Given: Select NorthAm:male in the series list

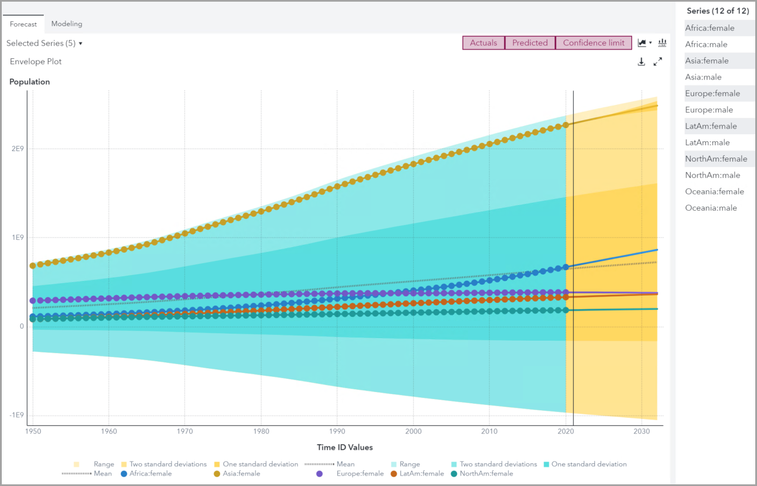Looking at the screenshot, I should coord(719,175).
